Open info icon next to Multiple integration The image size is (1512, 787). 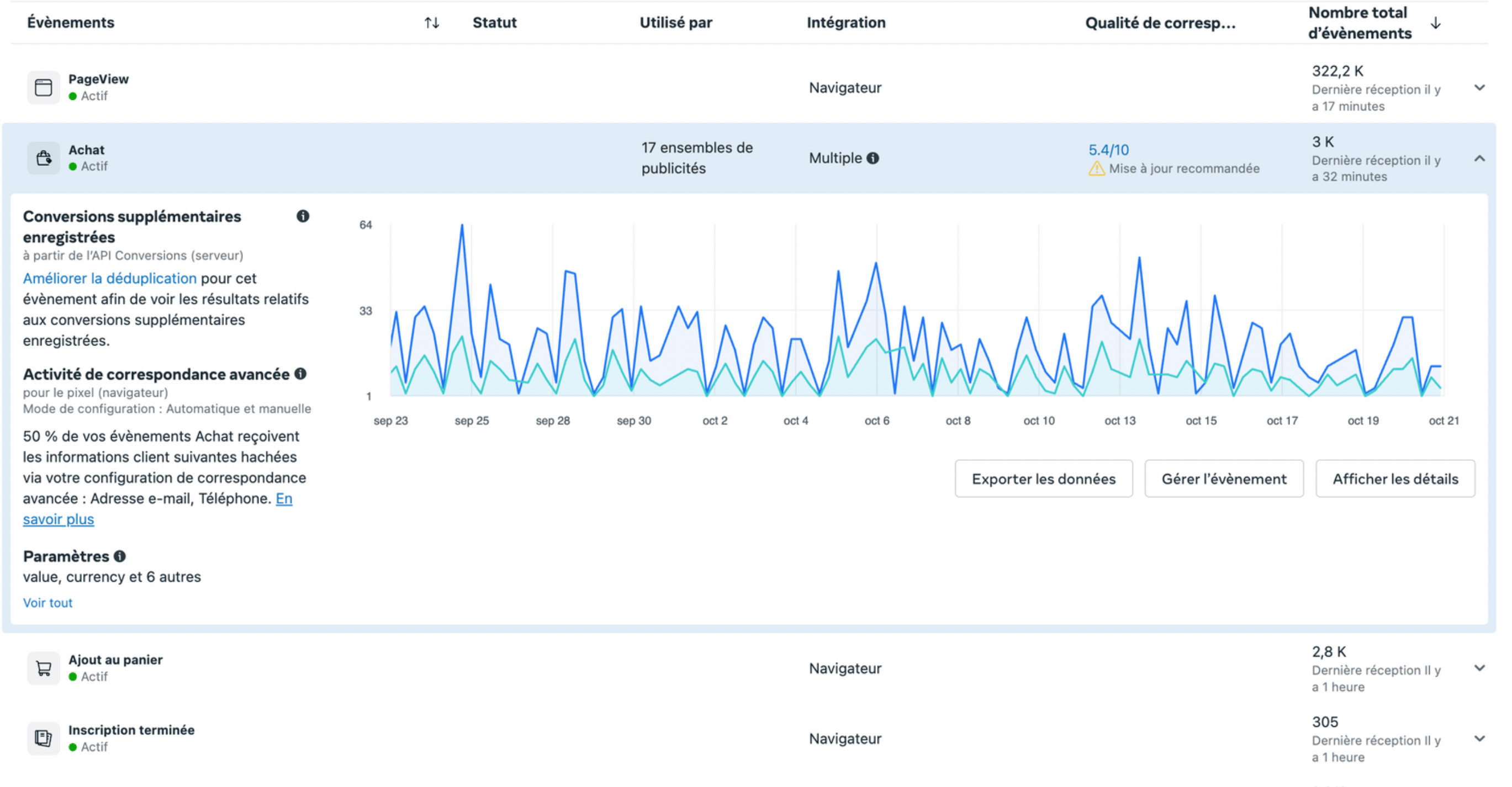pyautogui.click(x=873, y=158)
